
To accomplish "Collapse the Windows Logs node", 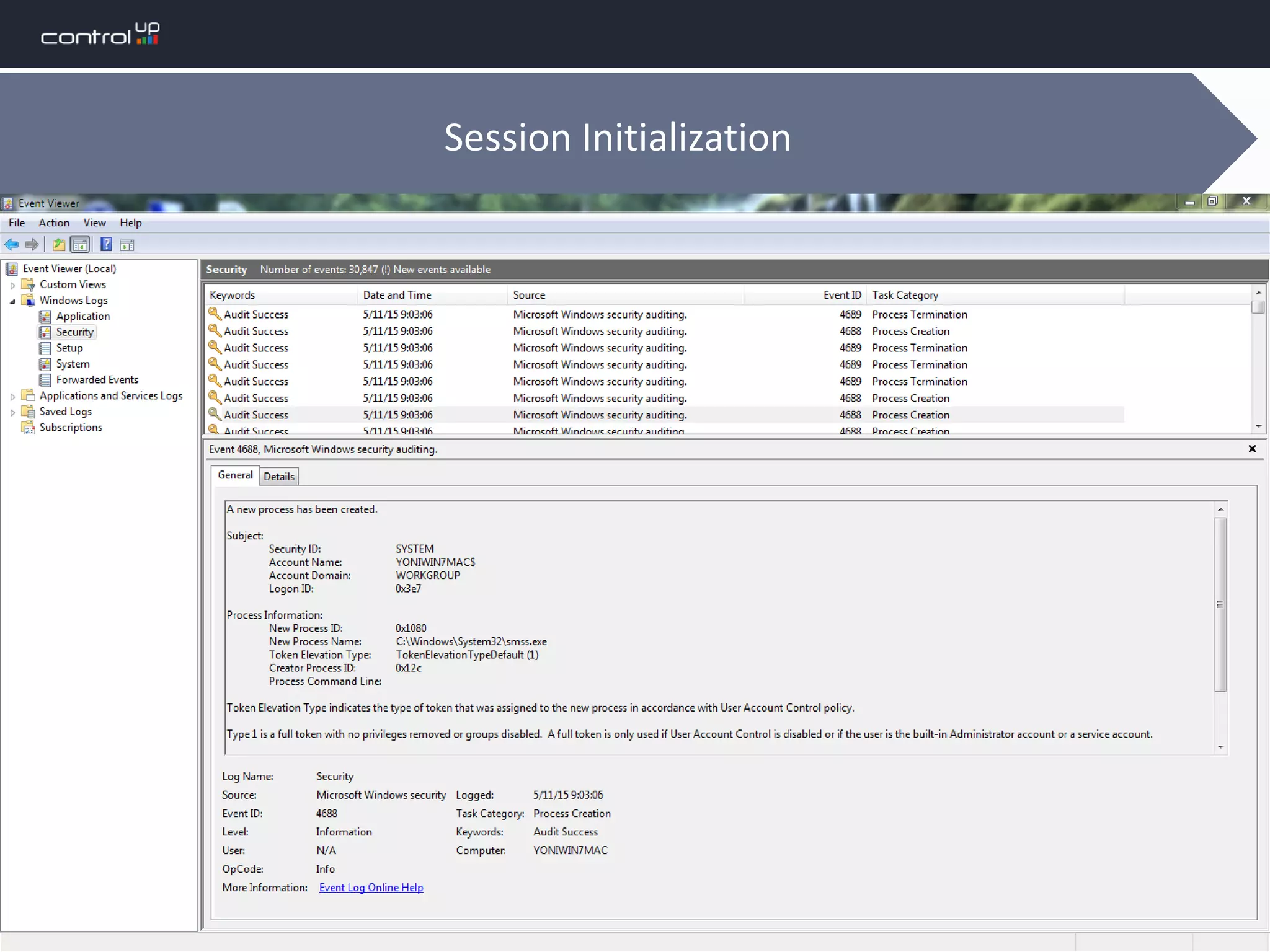I will tap(12, 301).
